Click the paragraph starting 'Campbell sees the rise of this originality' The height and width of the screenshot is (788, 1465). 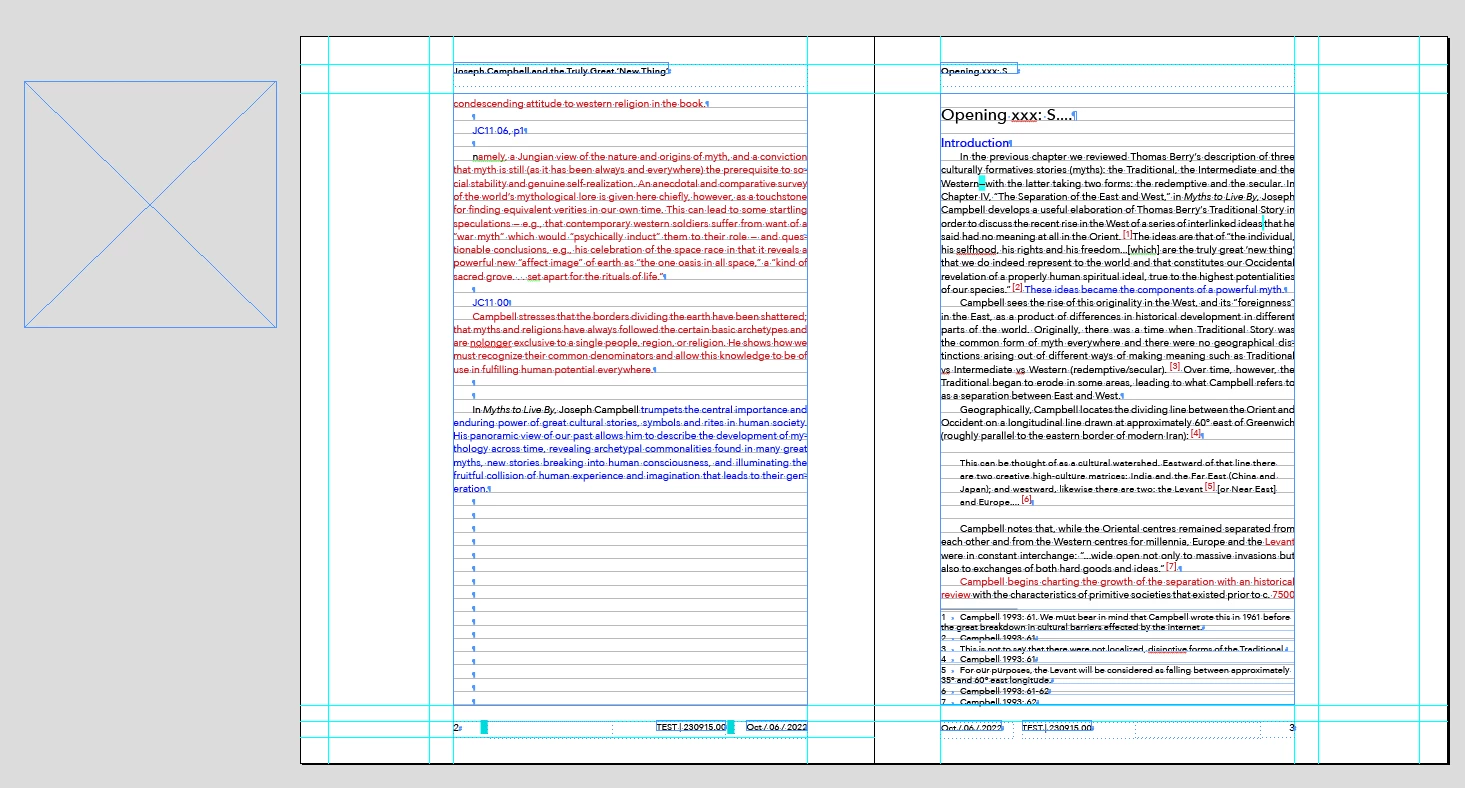tap(1117, 349)
